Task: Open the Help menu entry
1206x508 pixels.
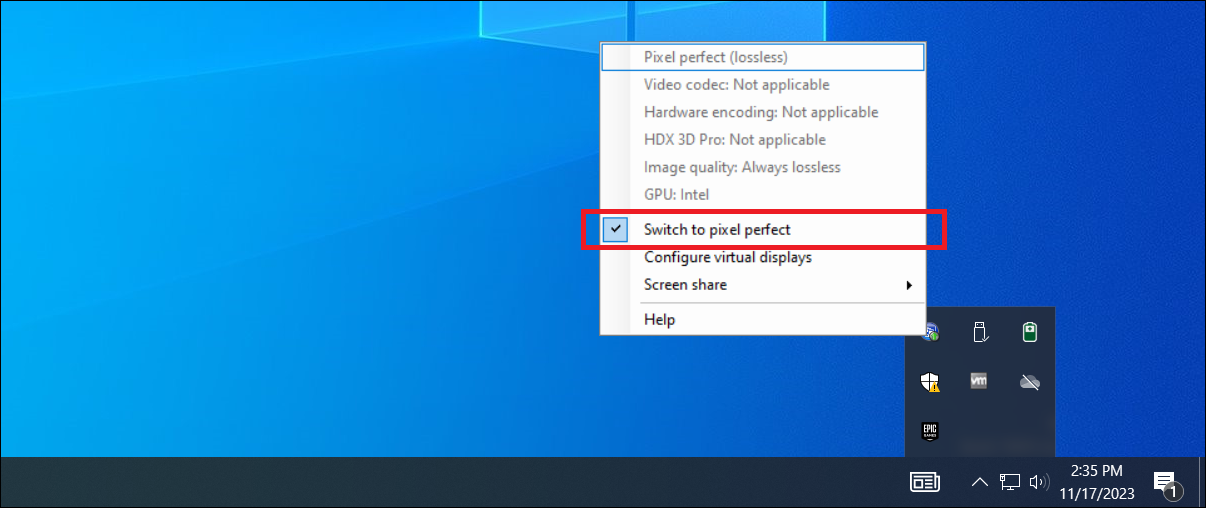Action: click(x=659, y=320)
